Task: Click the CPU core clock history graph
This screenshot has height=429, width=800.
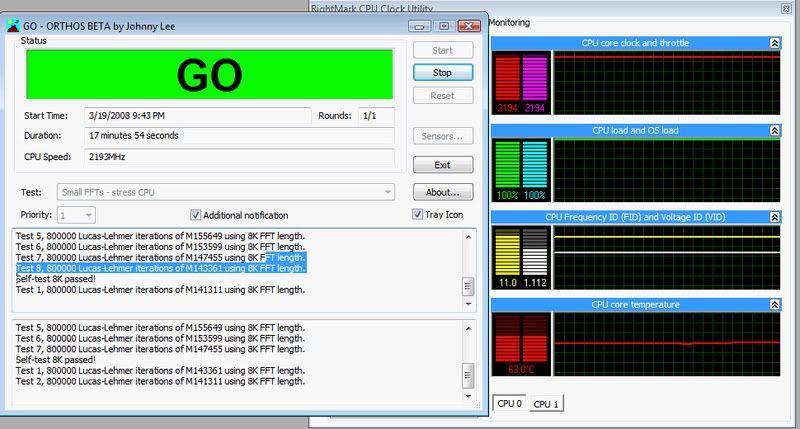Action: [x=667, y=83]
